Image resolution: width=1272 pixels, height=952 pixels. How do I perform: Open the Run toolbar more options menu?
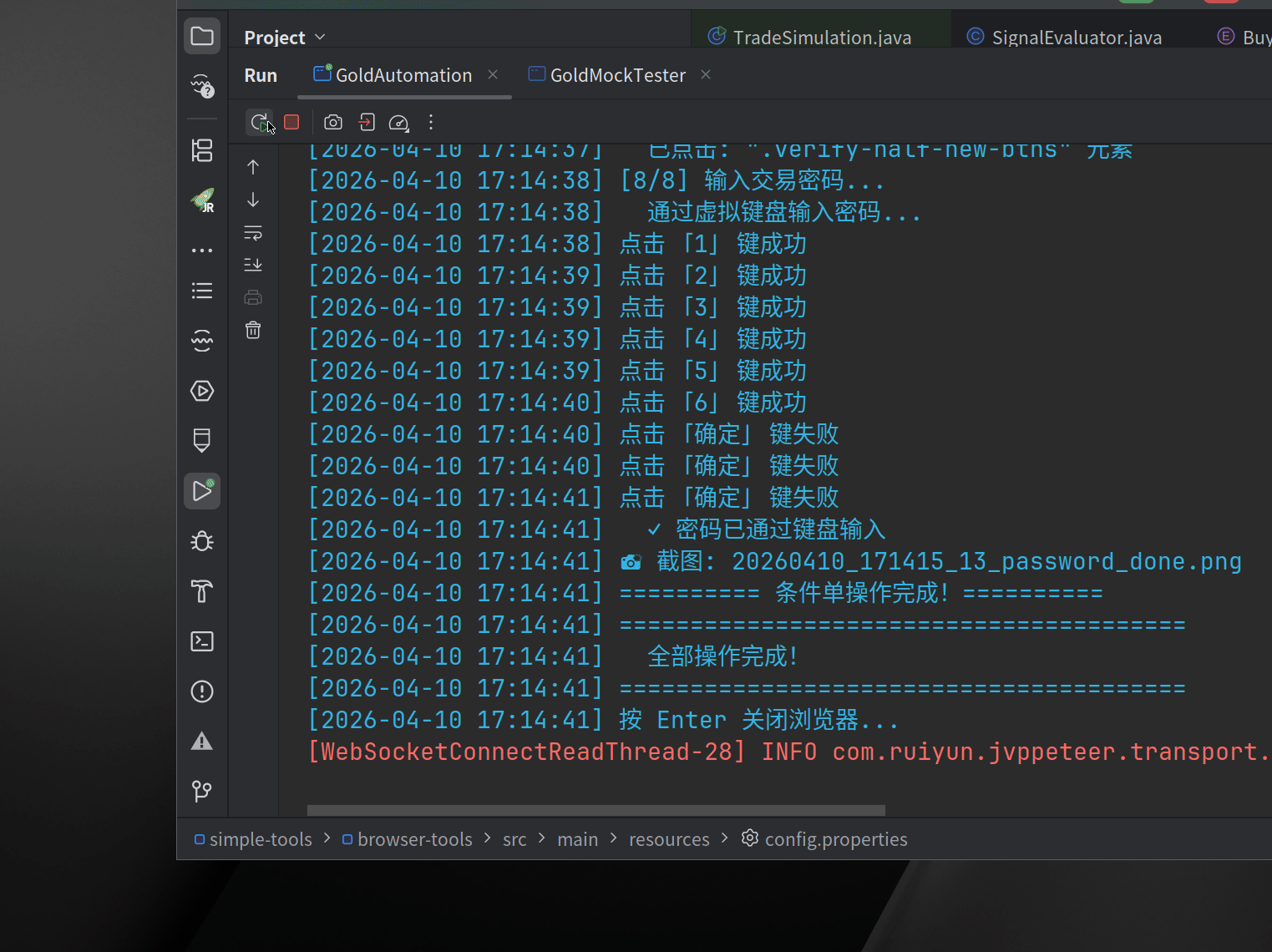[431, 122]
